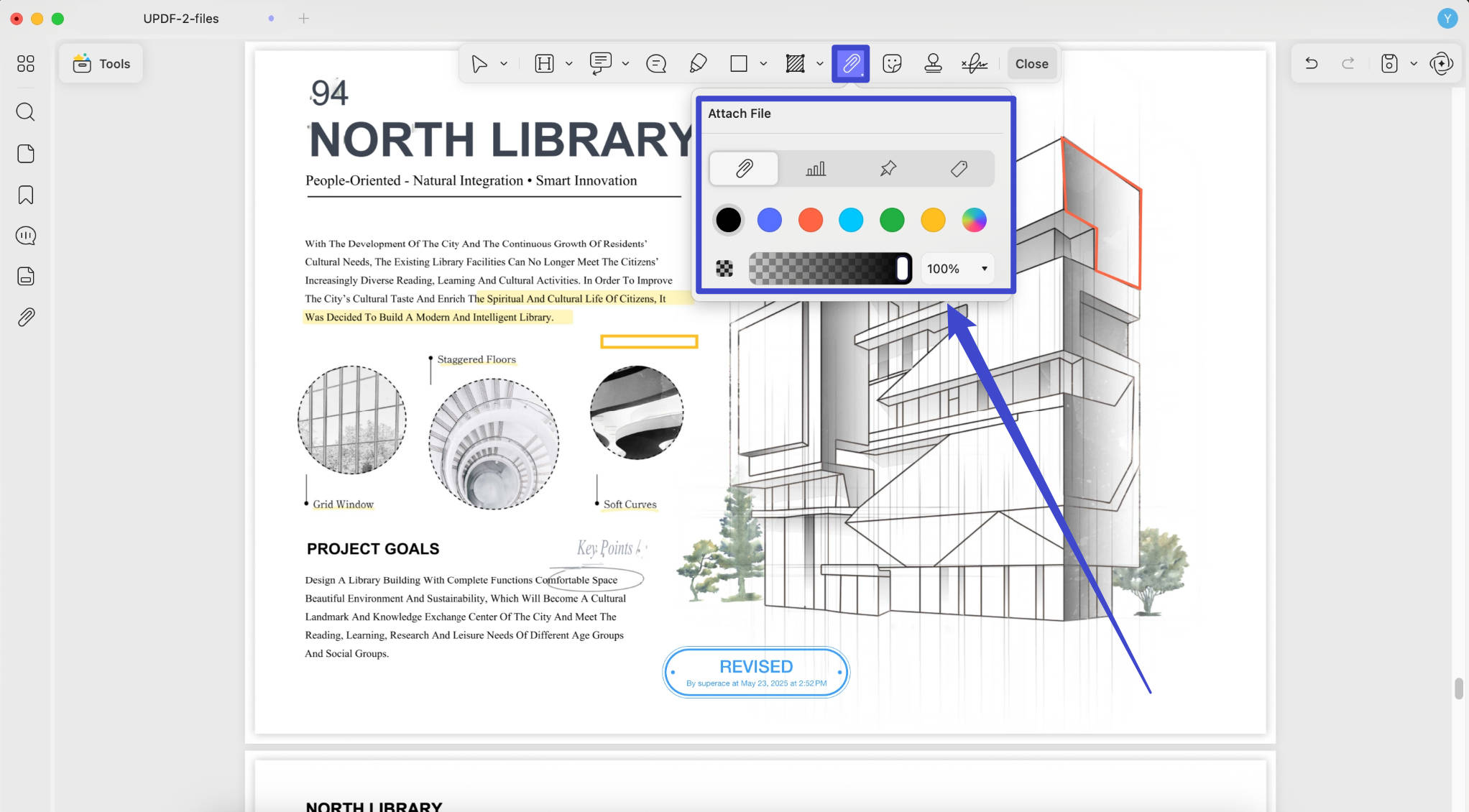Expand the 100% opacity dropdown
Viewport: 1469px width, 812px height.
[x=957, y=269]
